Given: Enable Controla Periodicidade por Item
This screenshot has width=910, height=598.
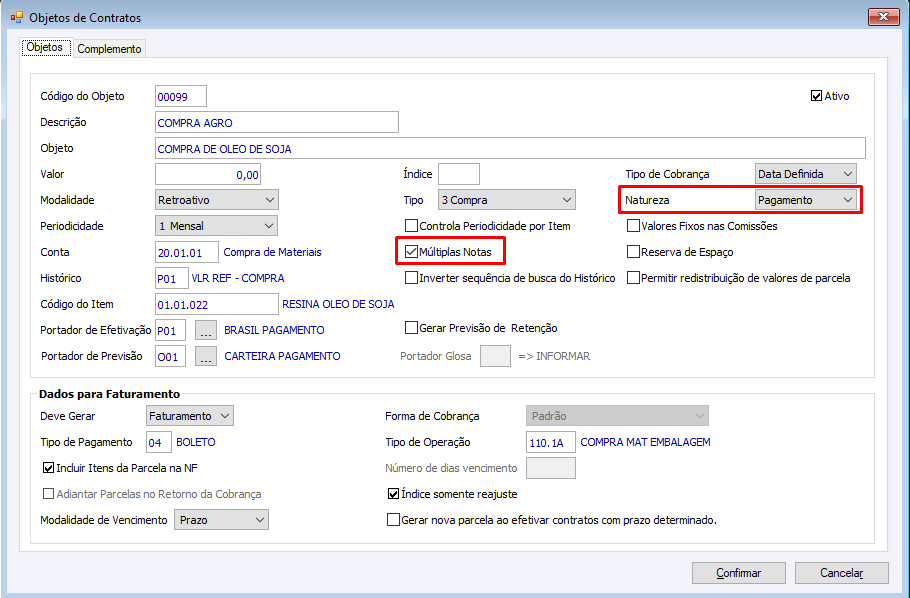Looking at the screenshot, I should [x=411, y=226].
